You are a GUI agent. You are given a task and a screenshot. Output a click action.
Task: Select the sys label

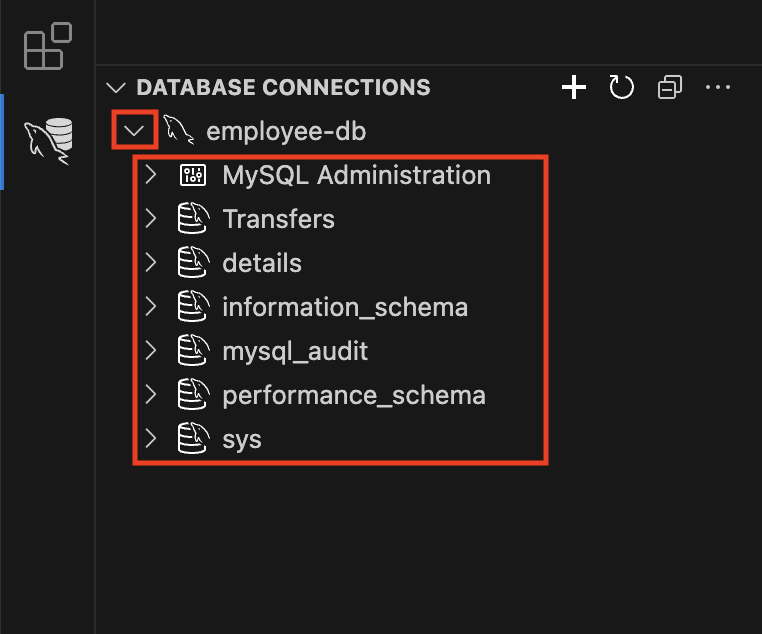click(x=242, y=441)
